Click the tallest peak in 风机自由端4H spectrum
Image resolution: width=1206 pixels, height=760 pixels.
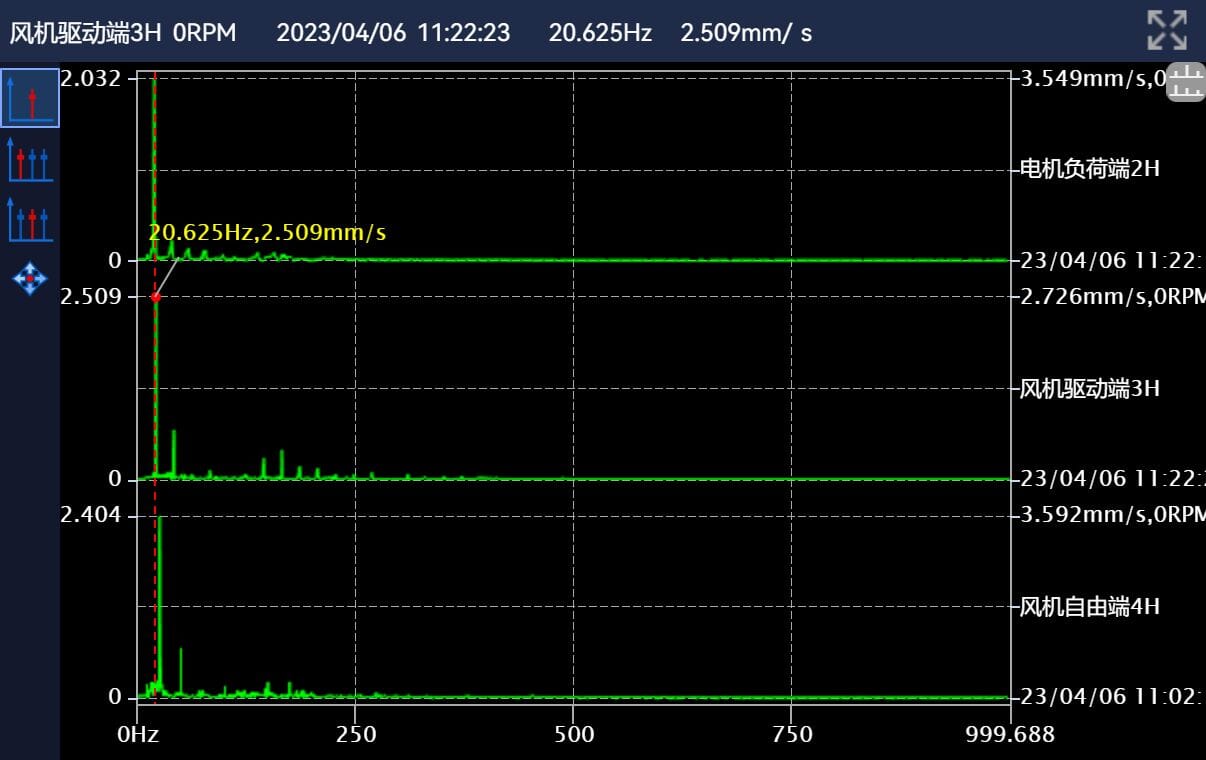click(160, 520)
